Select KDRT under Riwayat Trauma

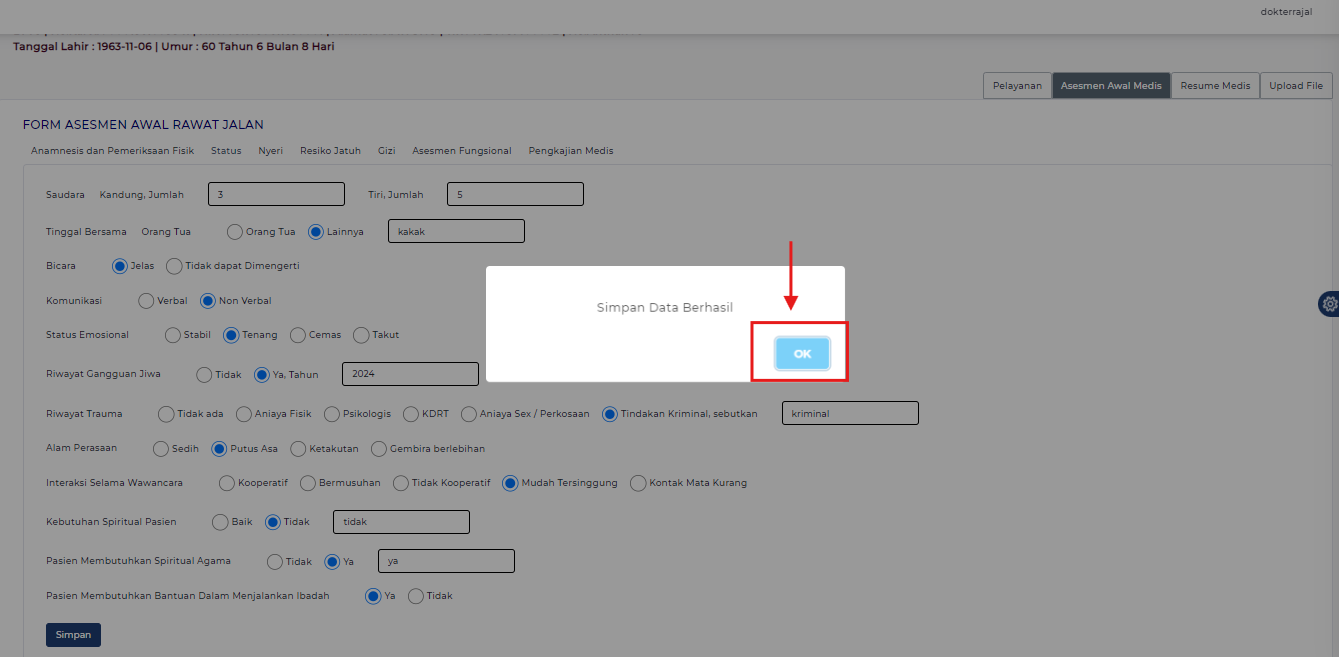tap(411, 414)
